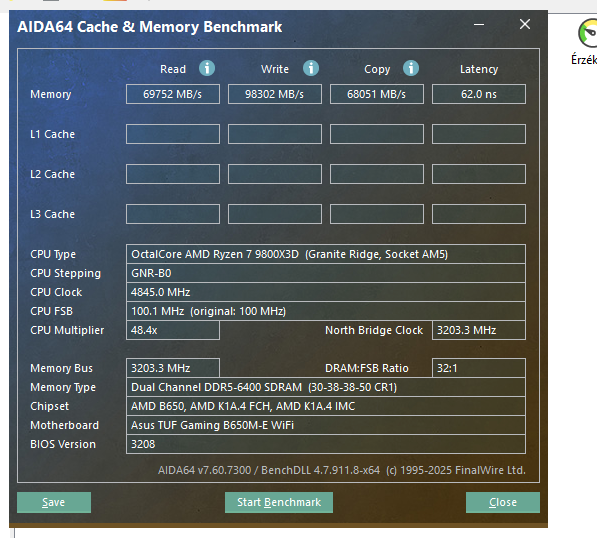The image size is (597, 538).
Task: Click Memory Type value DDR5-6400 SDRAM
Action: coord(326,387)
